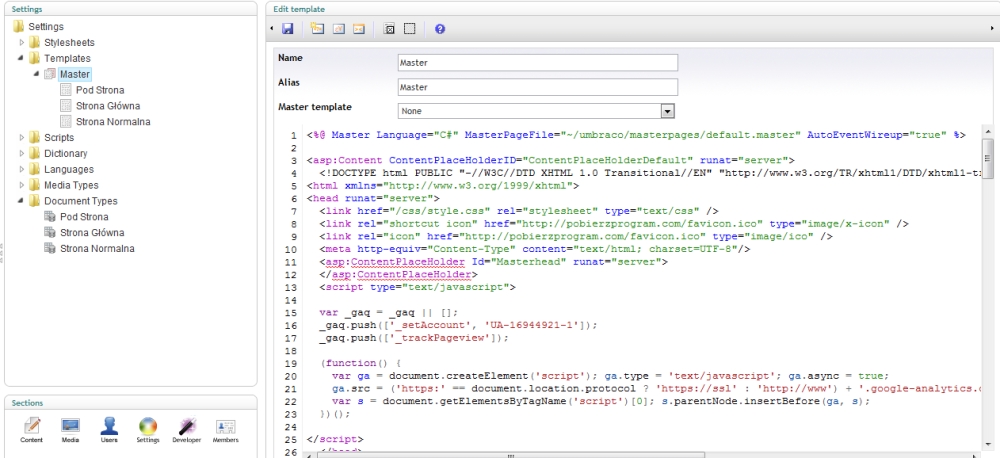The width and height of the screenshot is (1000, 458).
Task: Click the scroll-up arrow of the code editor
Action: 988,132
